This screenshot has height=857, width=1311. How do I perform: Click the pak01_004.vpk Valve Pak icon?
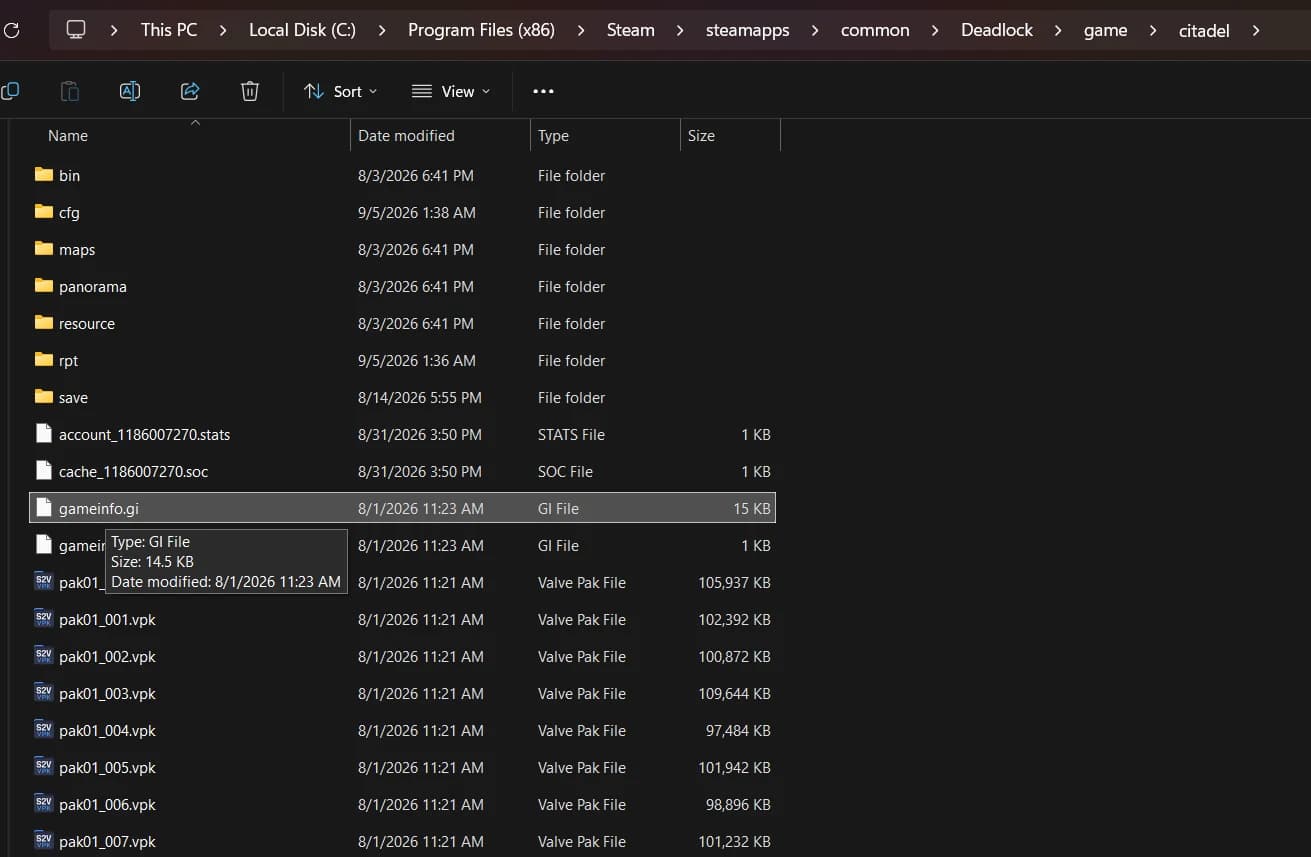[43, 730]
